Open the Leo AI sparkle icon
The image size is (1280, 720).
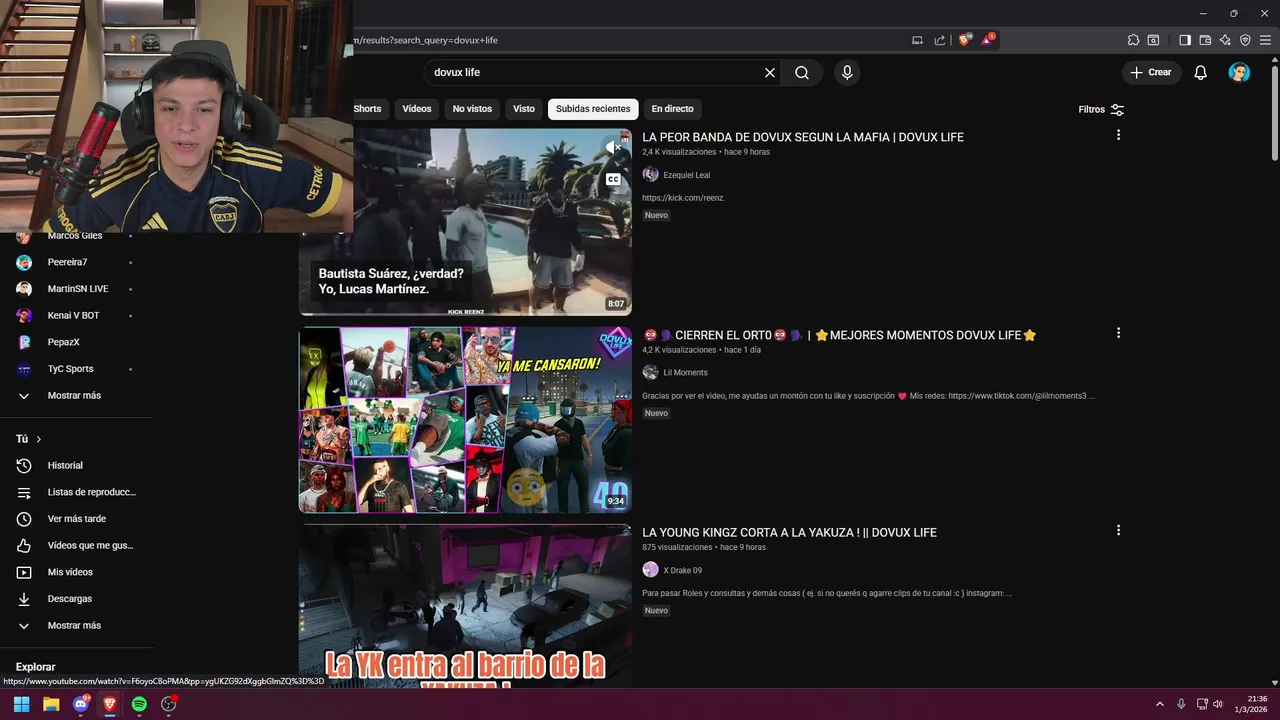pyautogui.click(x=1225, y=40)
